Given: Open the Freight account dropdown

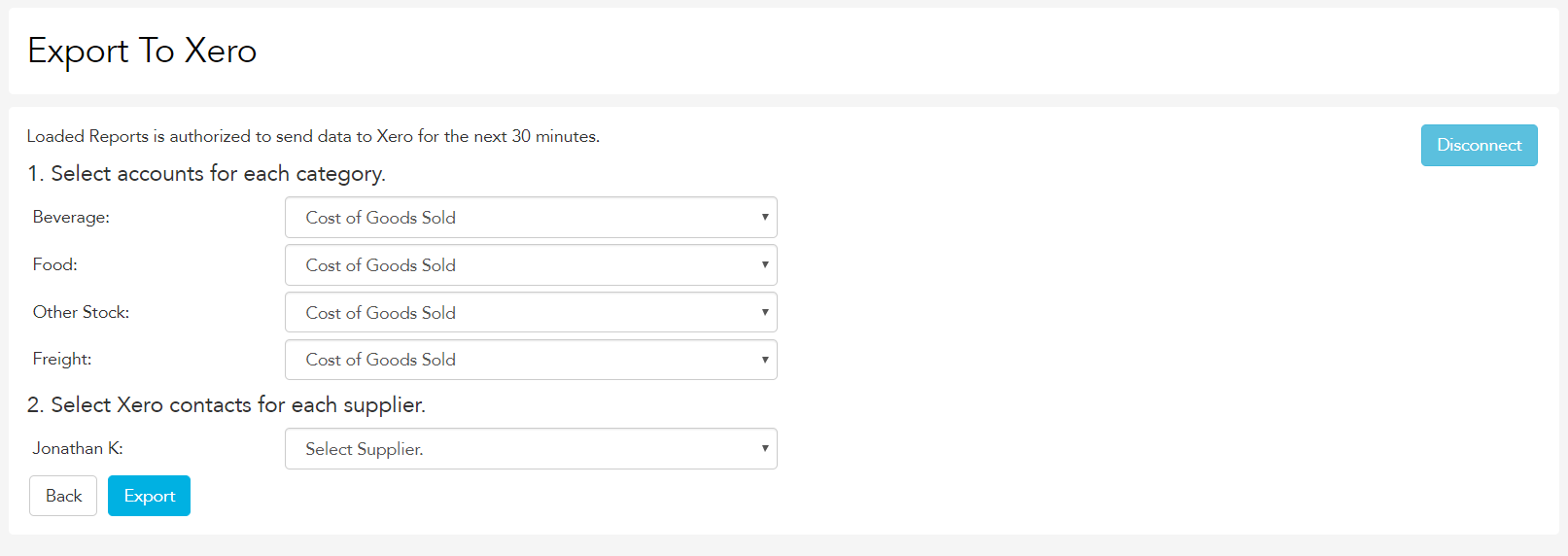Looking at the screenshot, I should coord(531,360).
